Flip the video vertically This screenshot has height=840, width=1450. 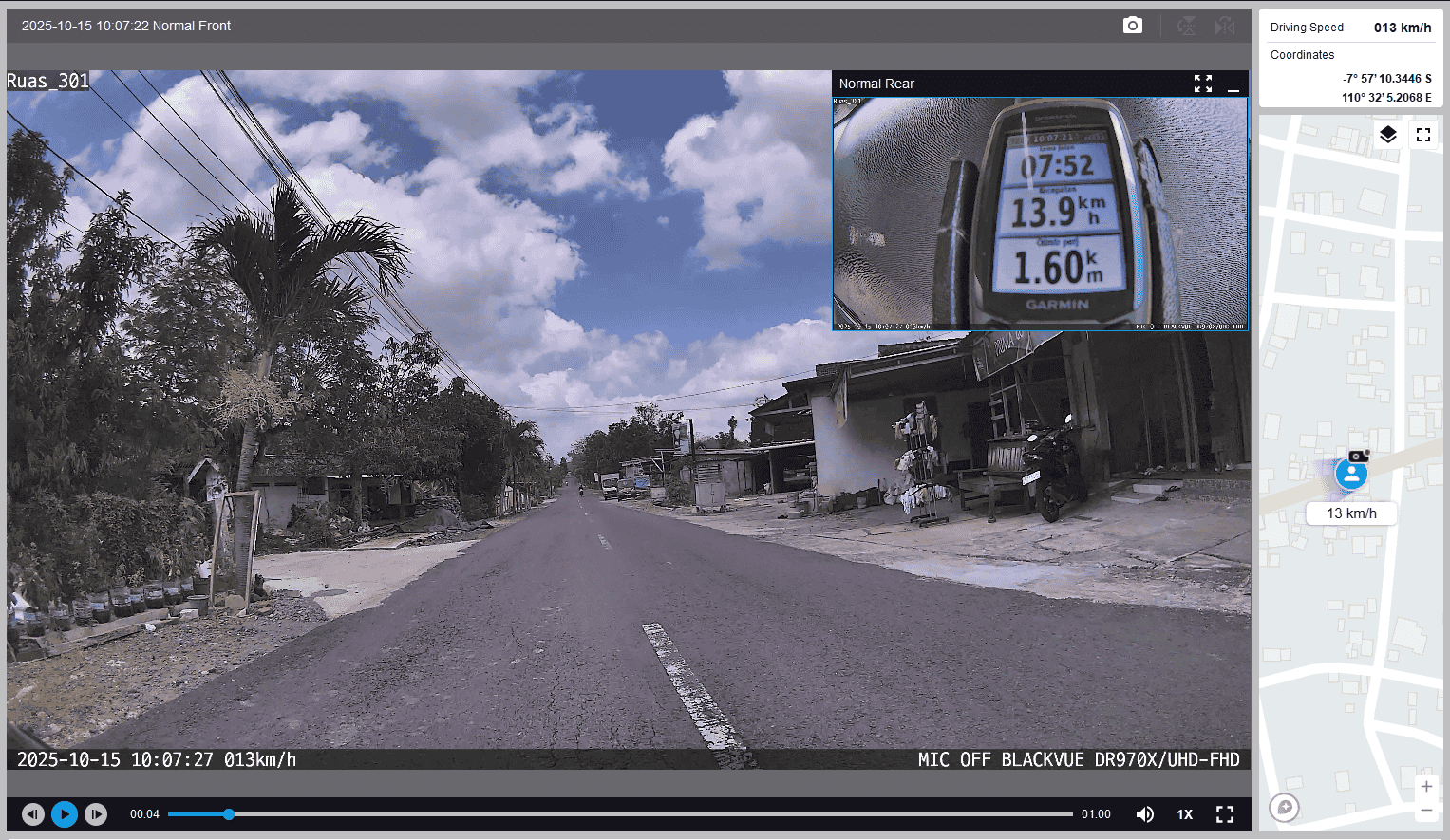(1186, 26)
